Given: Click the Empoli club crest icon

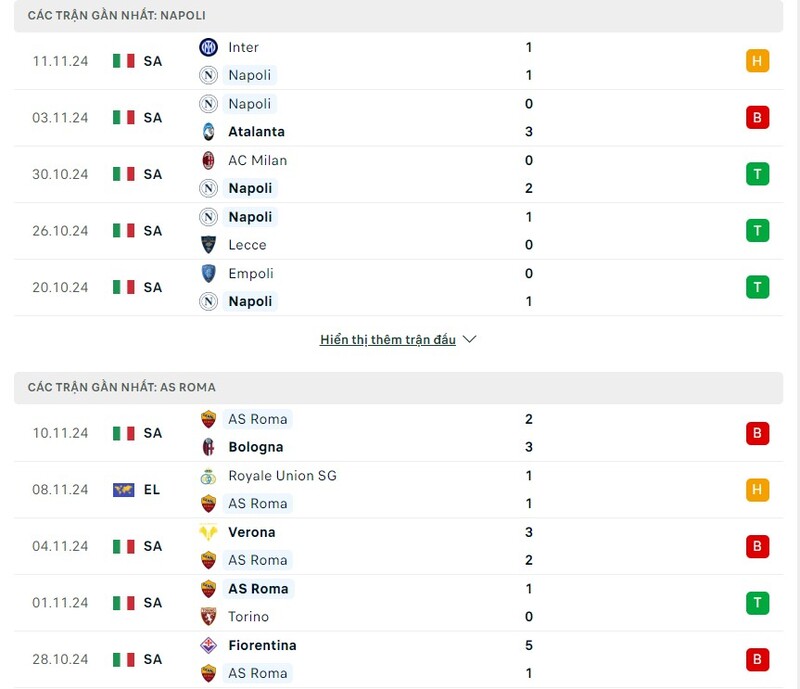Looking at the screenshot, I should click(x=208, y=273).
